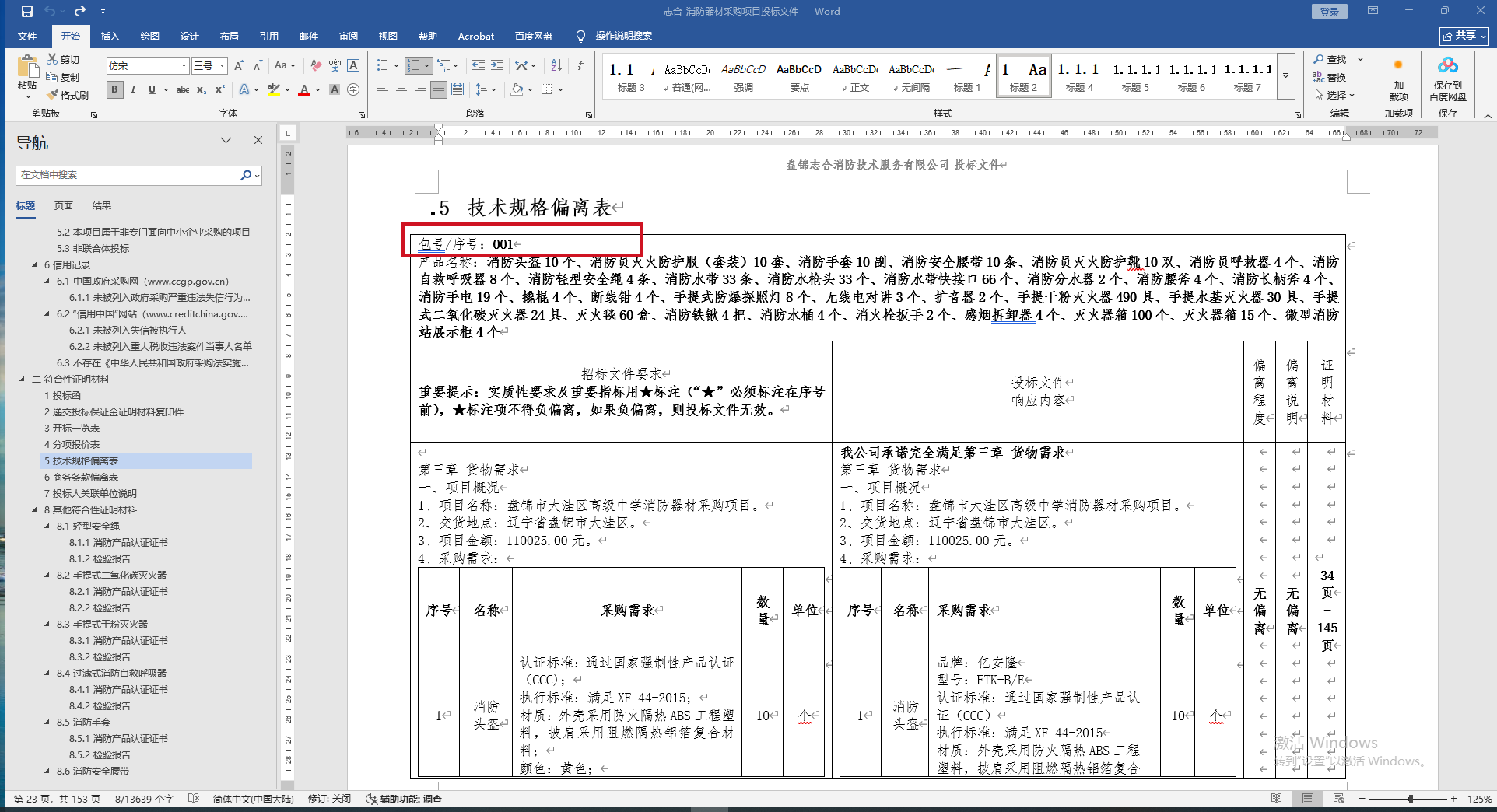Viewport: 1497px width, 812px height.
Task: Insert an enclosed character
Action: [x=353, y=89]
